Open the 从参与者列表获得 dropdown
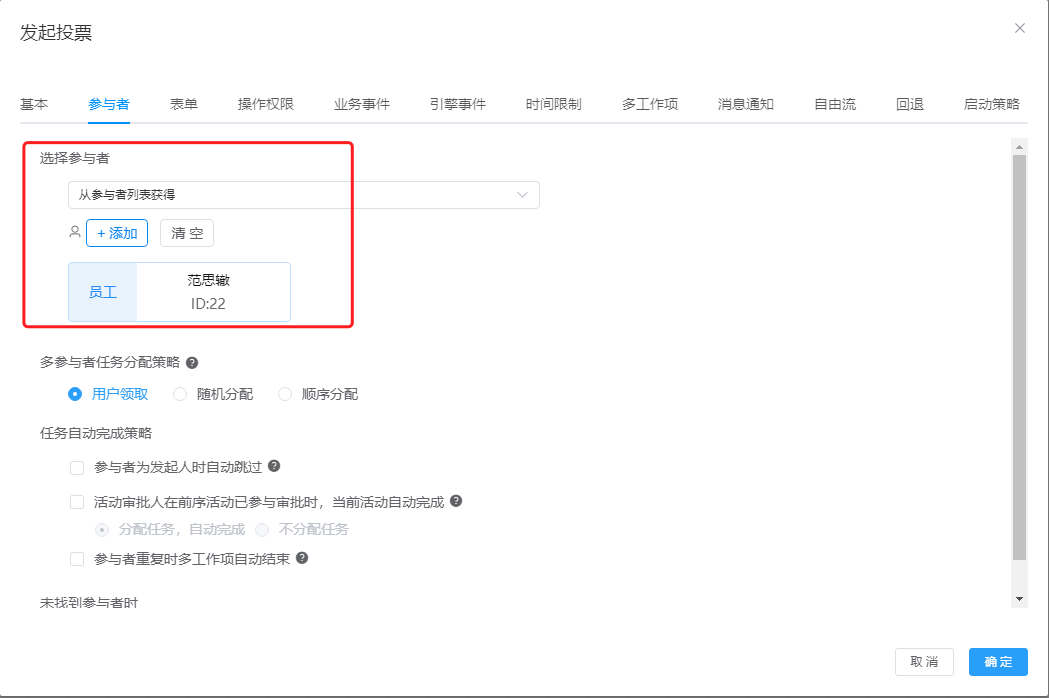This screenshot has width=1049, height=698. pyautogui.click(x=304, y=195)
